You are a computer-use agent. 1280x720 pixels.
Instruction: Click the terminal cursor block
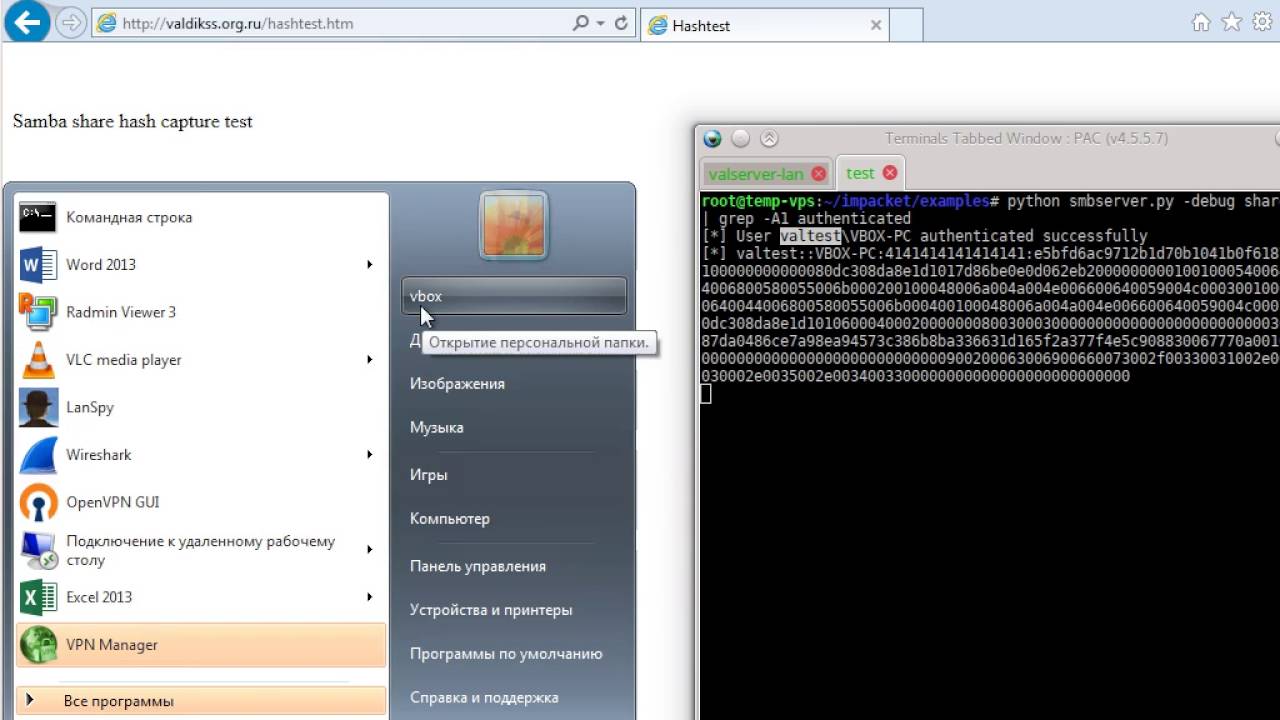(706, 394)
